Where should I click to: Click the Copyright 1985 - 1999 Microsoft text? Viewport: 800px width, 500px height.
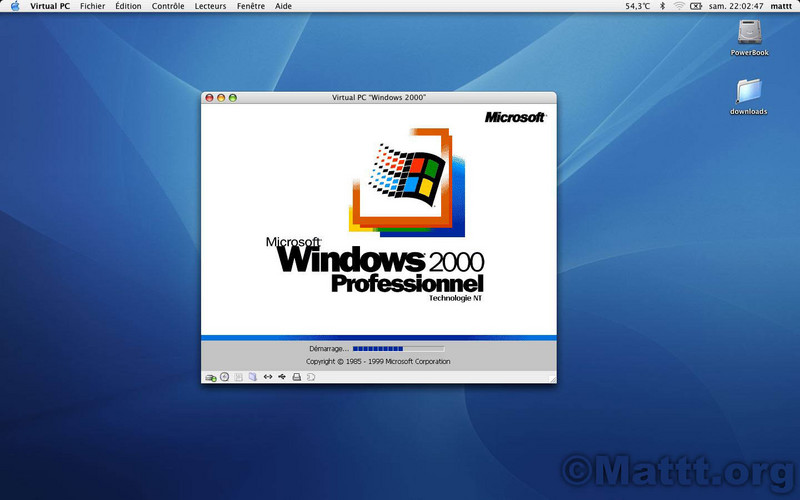coord(378,361)
